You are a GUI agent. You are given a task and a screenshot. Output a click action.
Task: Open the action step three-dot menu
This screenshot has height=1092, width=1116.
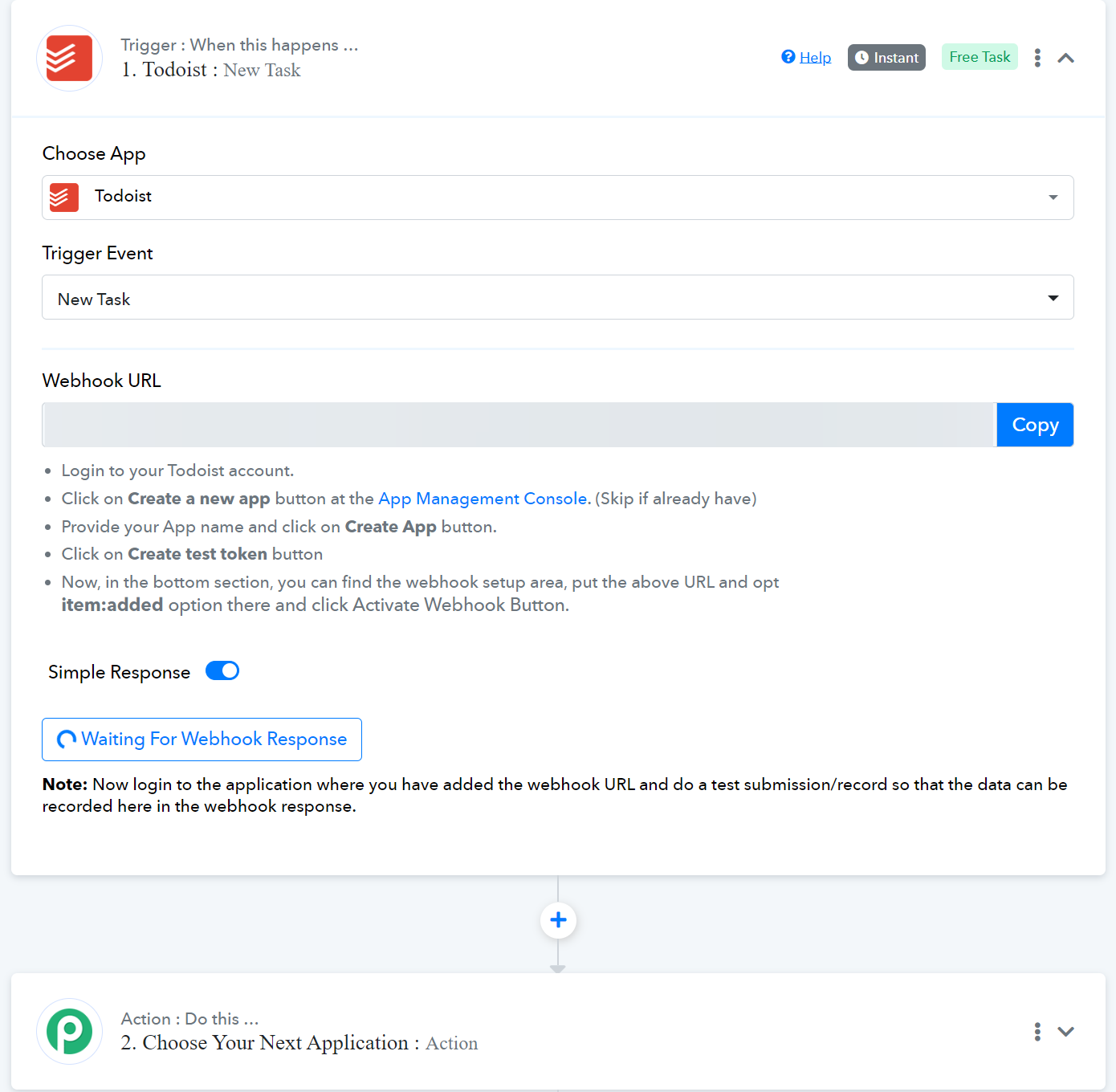point(1037,1032)
